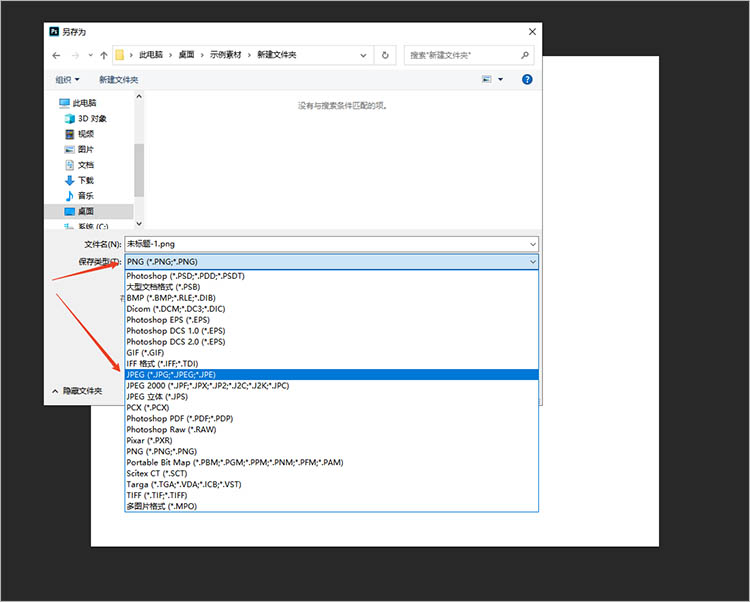Choose Photoshop PDF format
The image size is (750, 602).
click(x=331, y=419)
